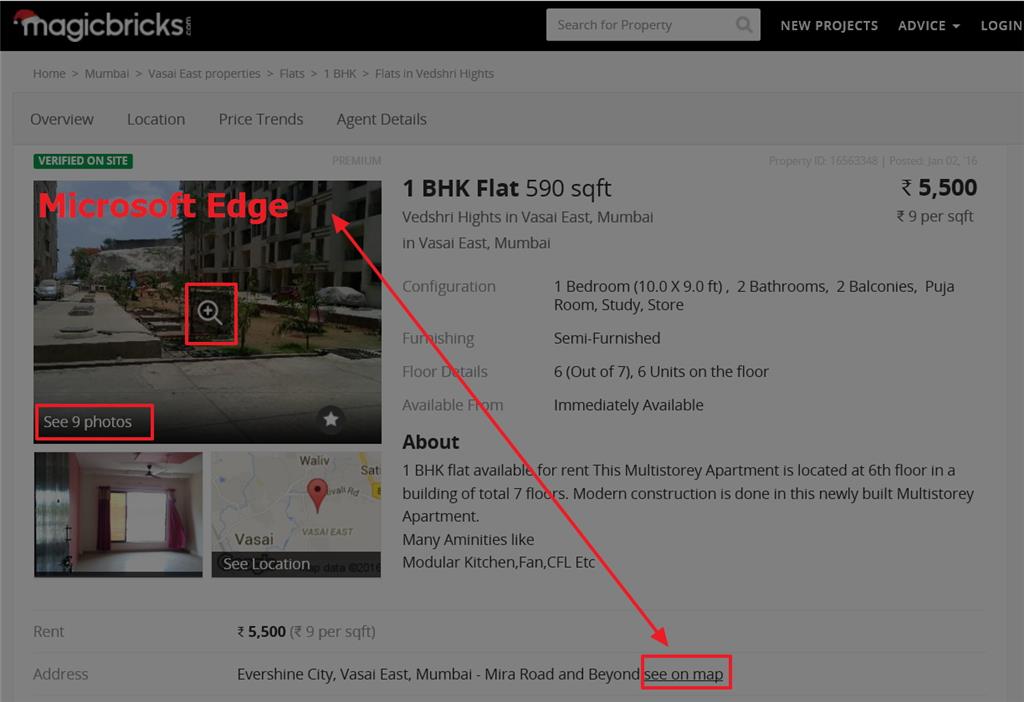
Task: Click '₹ 9 per sqft' under the top price
Action: (935, 216)
